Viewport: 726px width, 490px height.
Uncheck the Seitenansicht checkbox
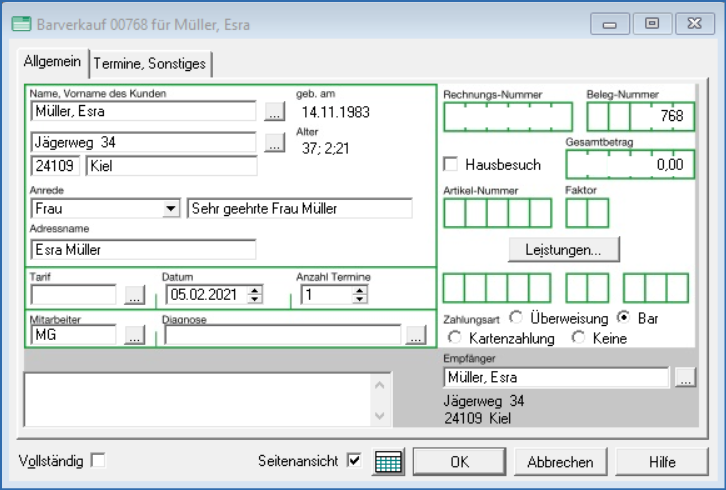click(x=353, y=460)
